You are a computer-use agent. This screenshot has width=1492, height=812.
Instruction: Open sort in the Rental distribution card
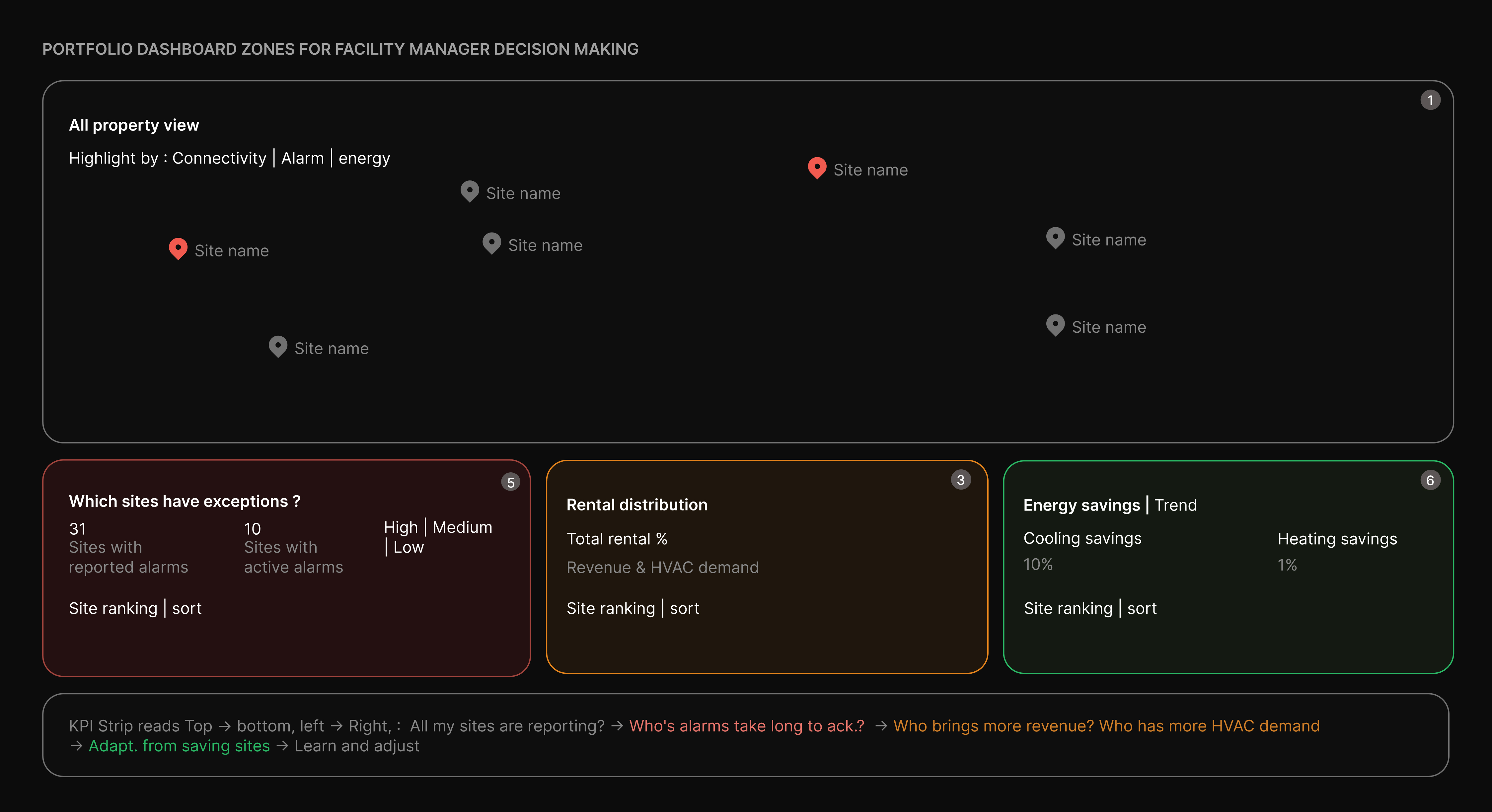point(685,608)
